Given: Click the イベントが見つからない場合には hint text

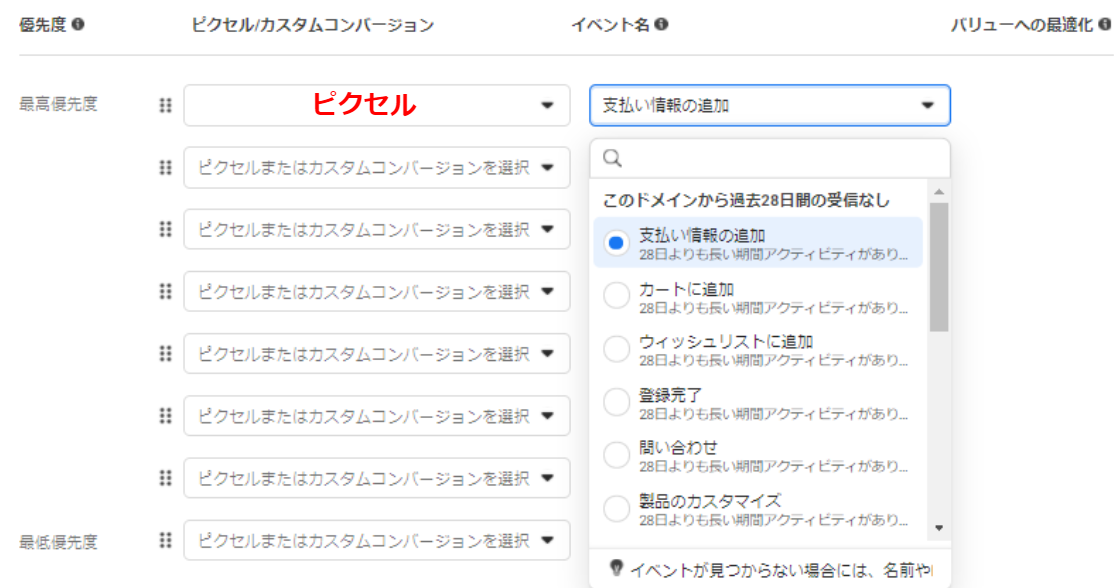Looking at the screenshot, I should point(782,570).
